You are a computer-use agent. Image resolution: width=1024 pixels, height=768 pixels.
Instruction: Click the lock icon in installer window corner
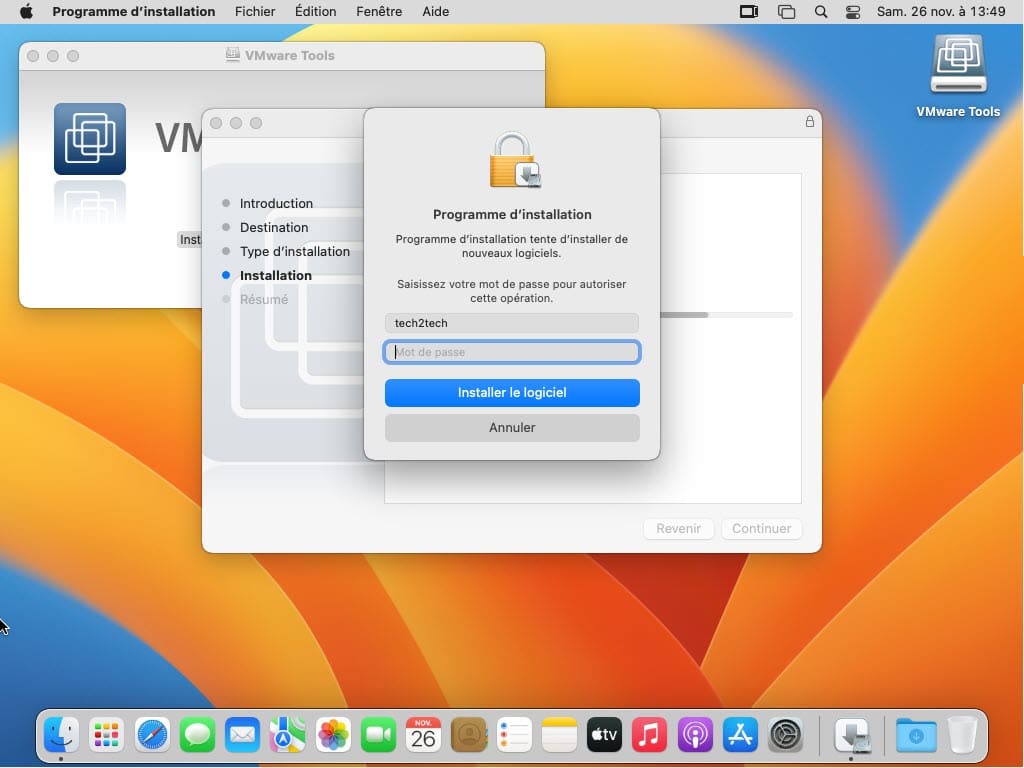810,121
